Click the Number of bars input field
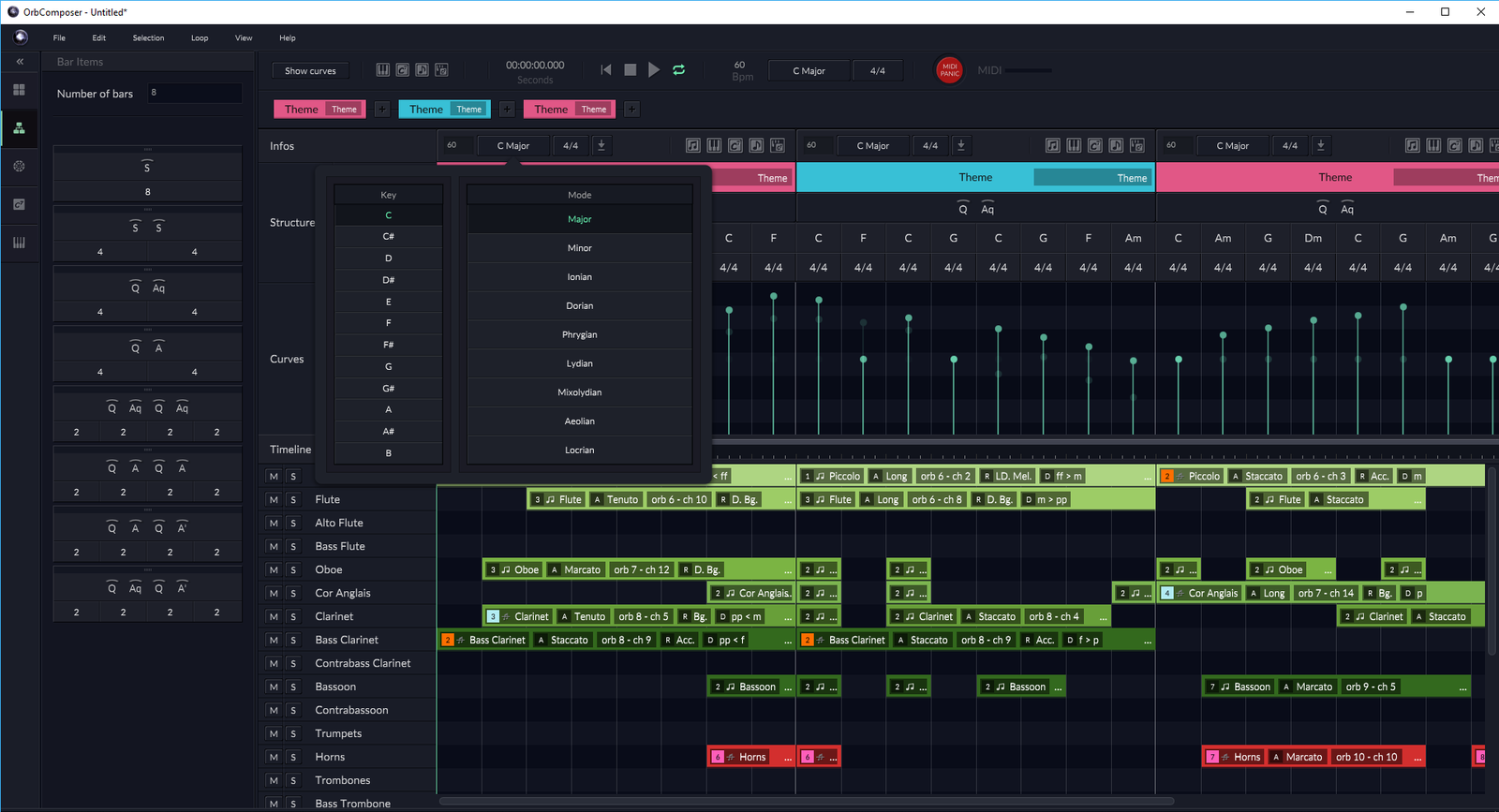This screenshot has height=812, width=1499. [194, 93]
